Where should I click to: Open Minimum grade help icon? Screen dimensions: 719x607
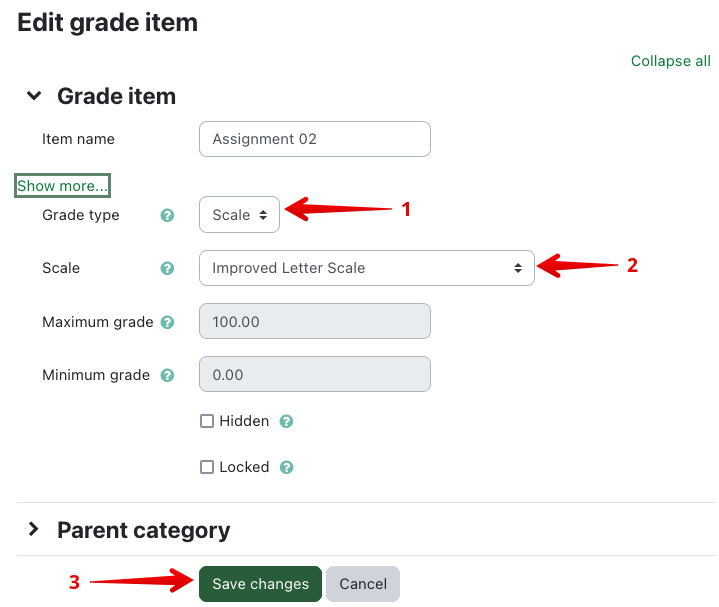[167, 375]
